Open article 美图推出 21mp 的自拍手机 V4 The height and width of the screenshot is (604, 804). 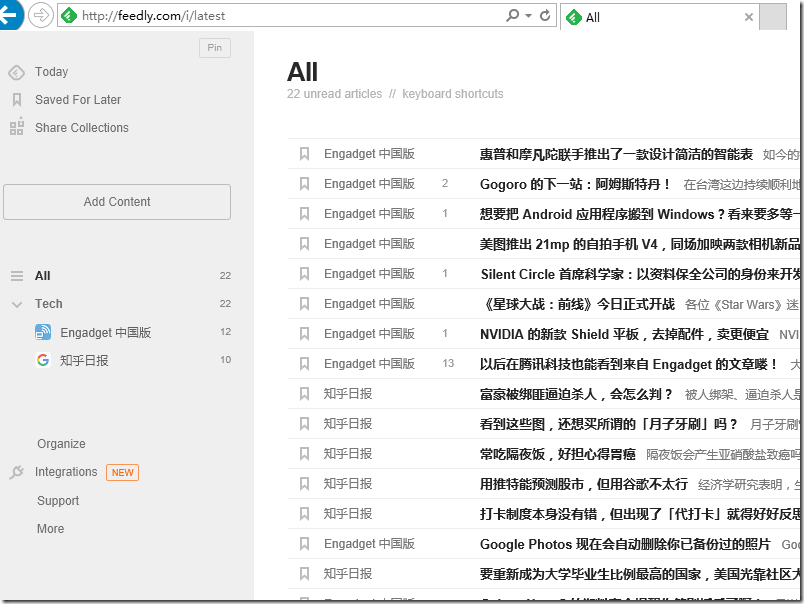tap(639, 244)
